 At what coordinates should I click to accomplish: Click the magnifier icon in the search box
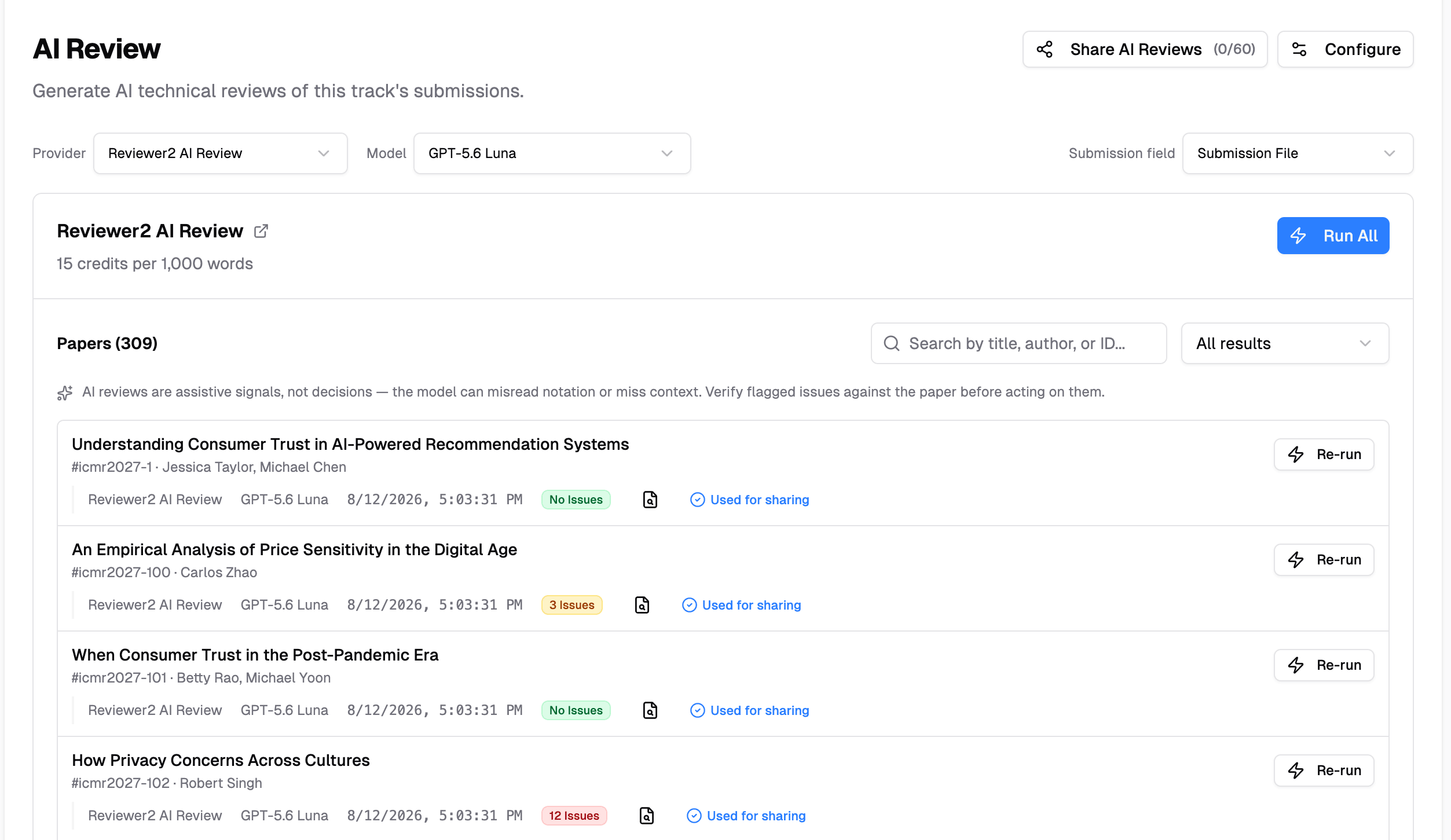coord(892,343)
